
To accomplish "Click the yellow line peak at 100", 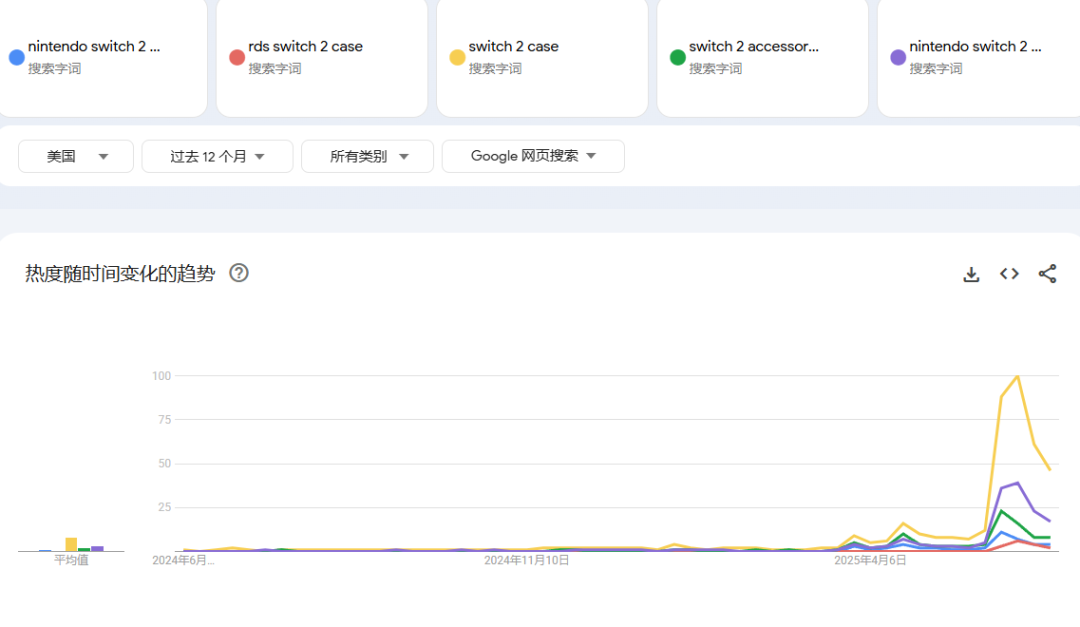I will 1017,376.
